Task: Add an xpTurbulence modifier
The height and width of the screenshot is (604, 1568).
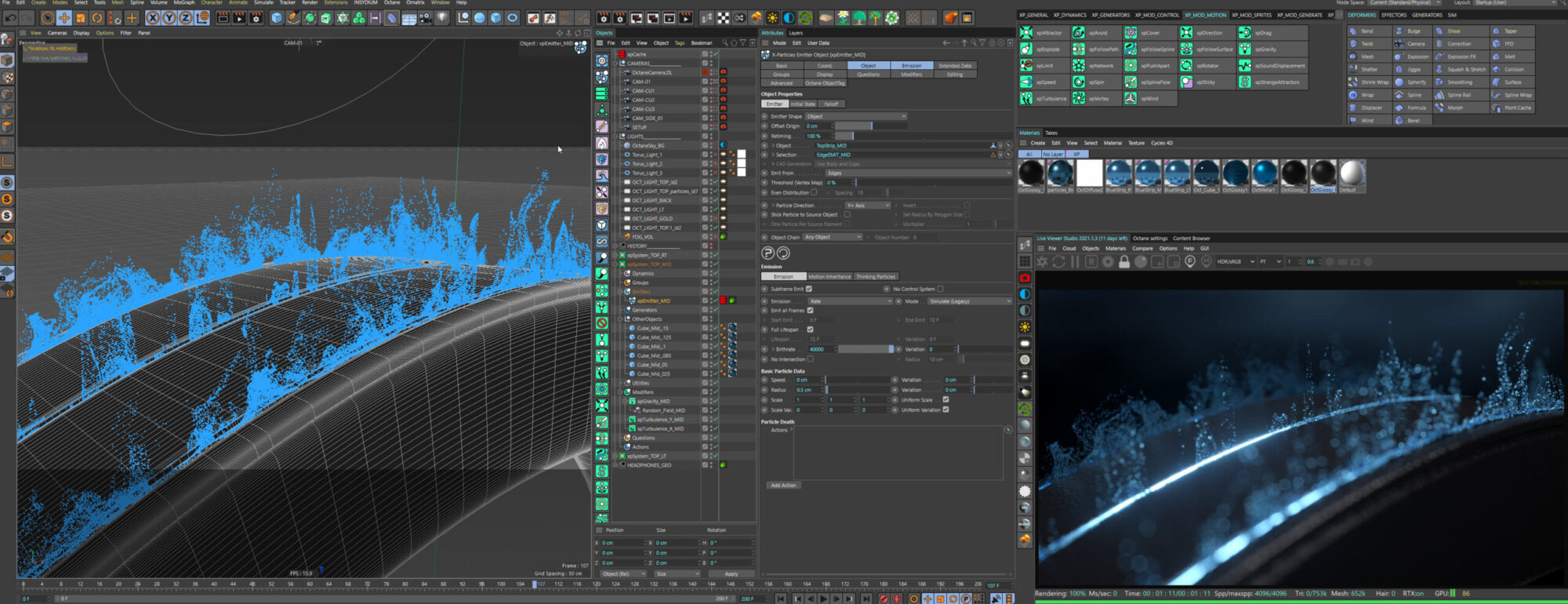Action: tap(1044, 99)
